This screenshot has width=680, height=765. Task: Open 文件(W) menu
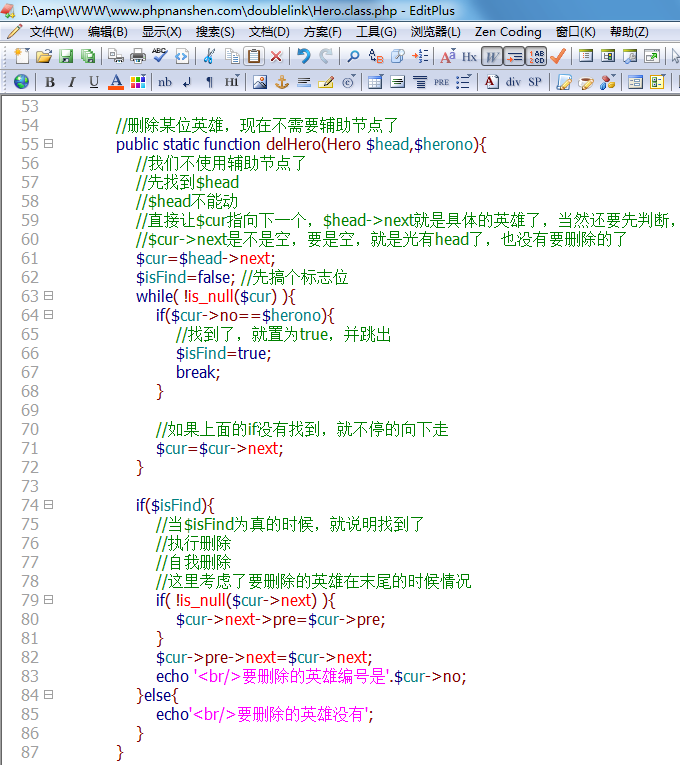51,32
